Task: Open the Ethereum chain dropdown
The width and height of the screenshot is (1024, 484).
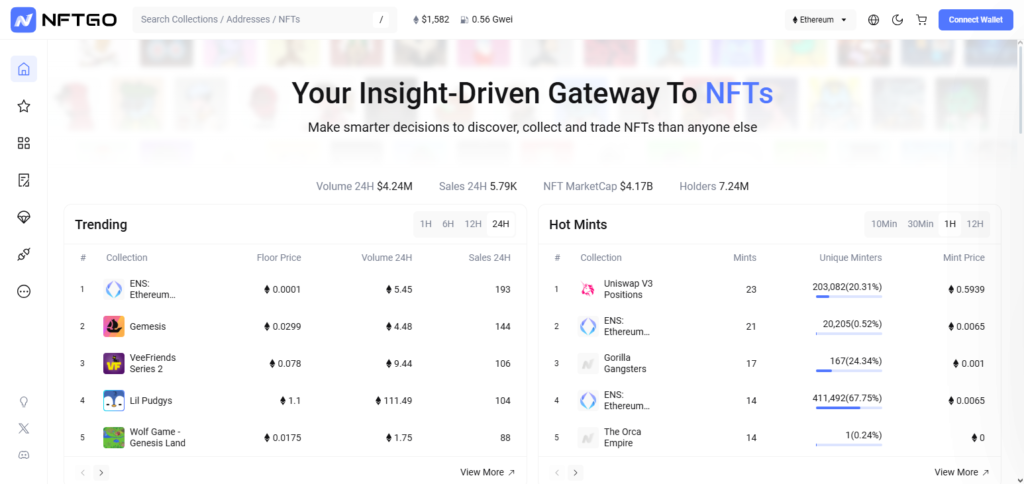Action: tap(820, 20)
